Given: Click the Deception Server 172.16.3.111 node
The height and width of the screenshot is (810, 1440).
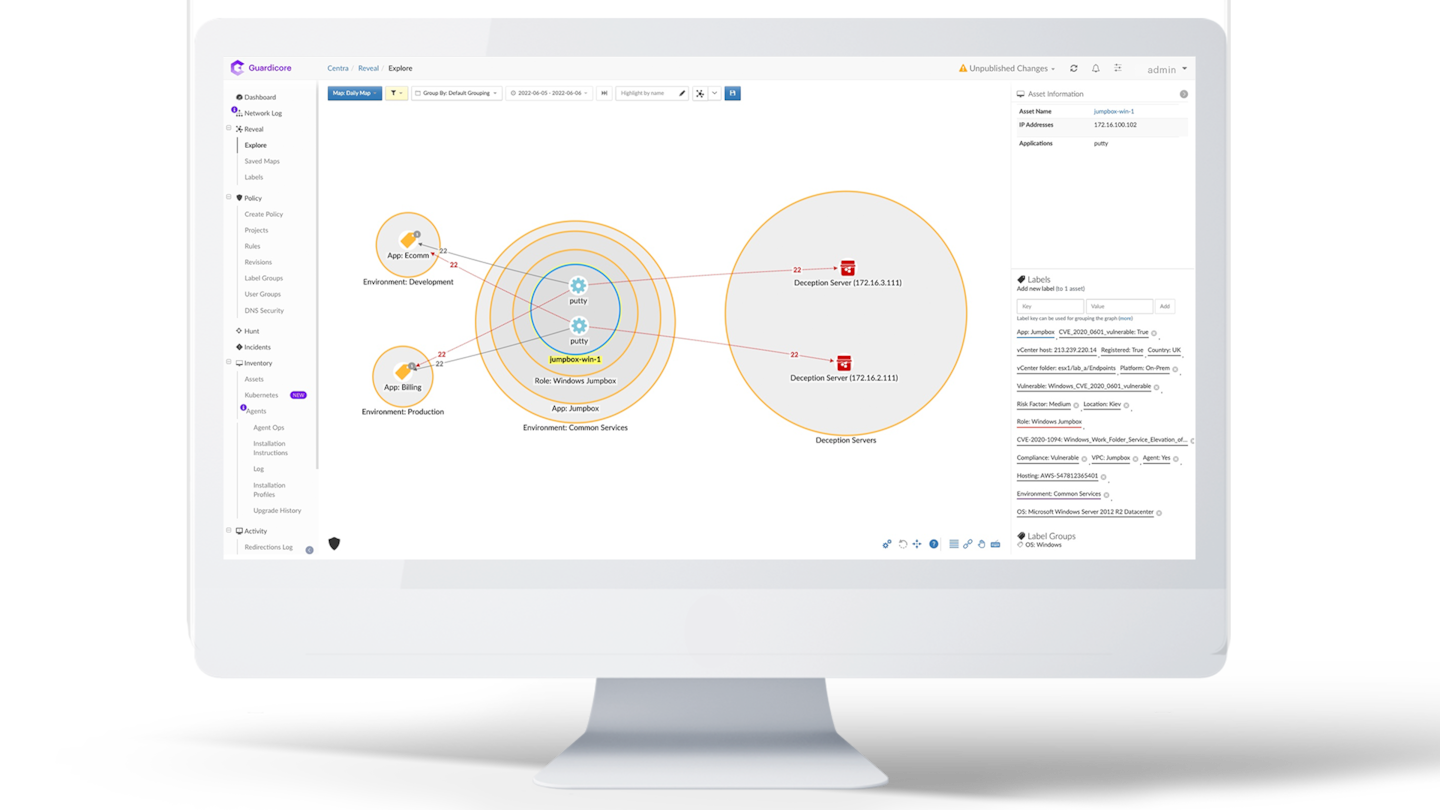Looking at the screenshot, I should tap(847, 268).
